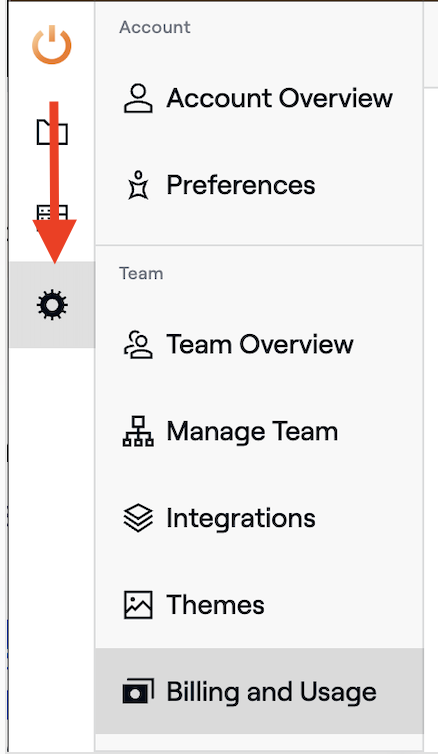The width and height of the screenshot is (438, 754).
Task: Open the folder icon in sidebar
Action: point(52,131)
